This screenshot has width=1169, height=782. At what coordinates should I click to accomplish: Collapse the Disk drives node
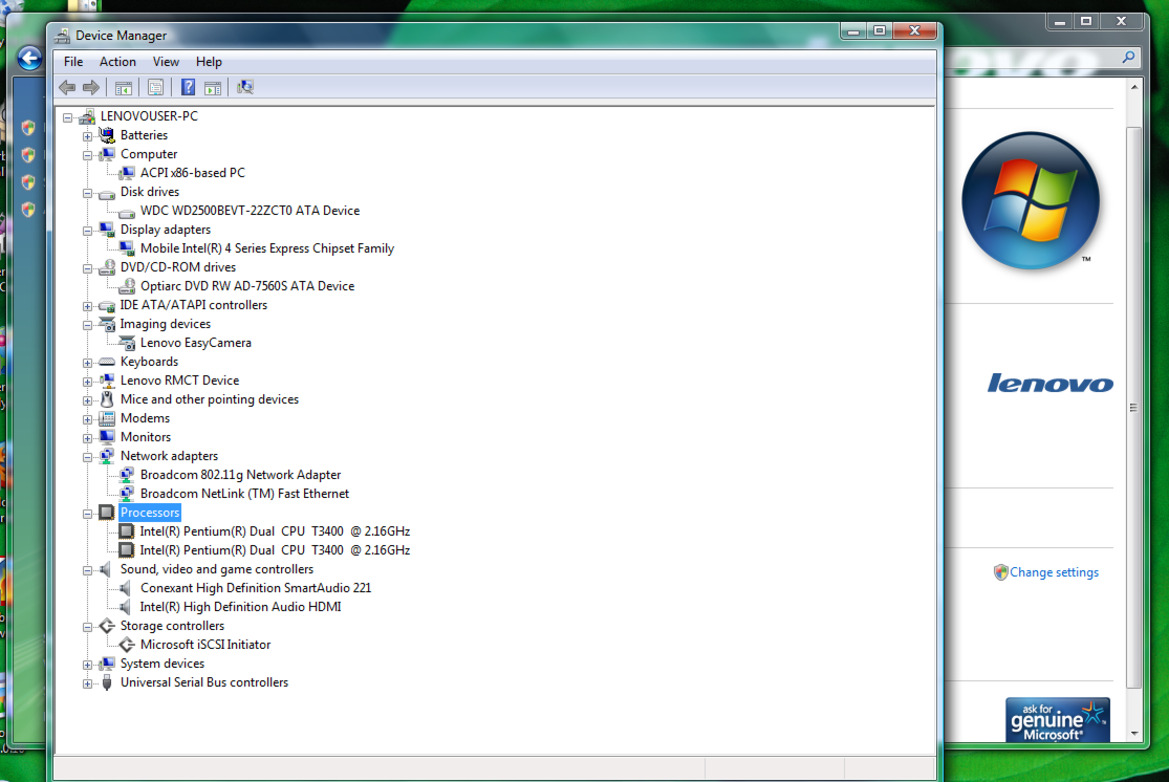click(x=87, y=193)
